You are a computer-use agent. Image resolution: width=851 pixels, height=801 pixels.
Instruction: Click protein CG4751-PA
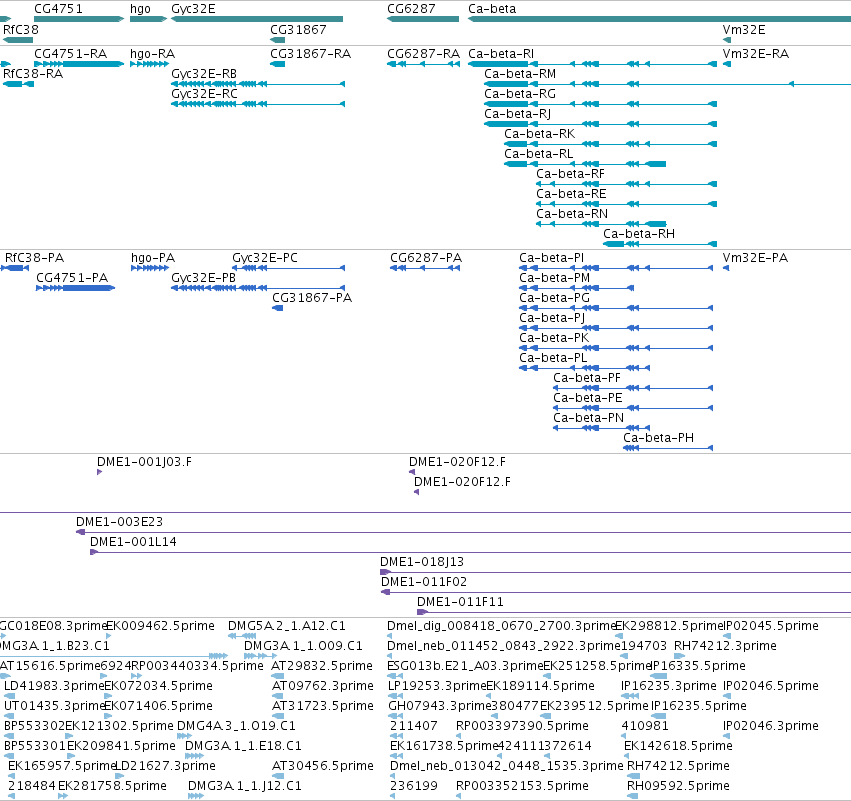(x=72, y=278)
